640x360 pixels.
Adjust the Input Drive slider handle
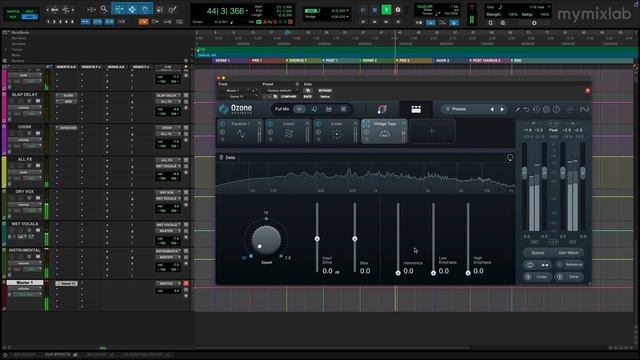tap(317, 238)
